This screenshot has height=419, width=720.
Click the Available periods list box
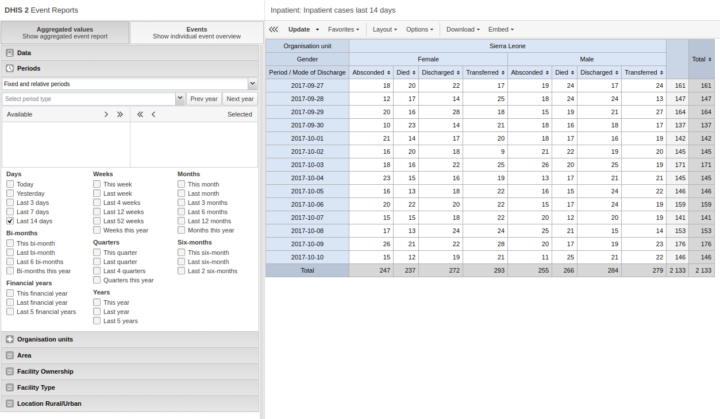66,144
